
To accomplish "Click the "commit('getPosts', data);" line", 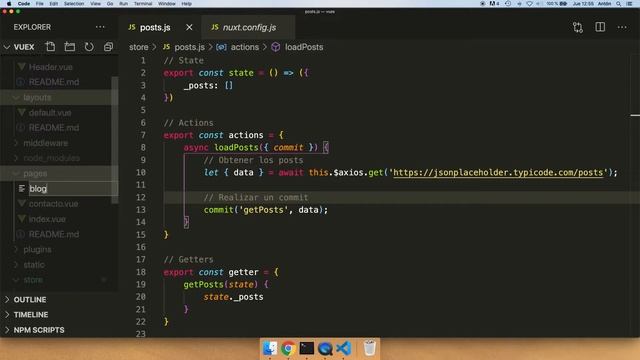I will pos(266,210).
